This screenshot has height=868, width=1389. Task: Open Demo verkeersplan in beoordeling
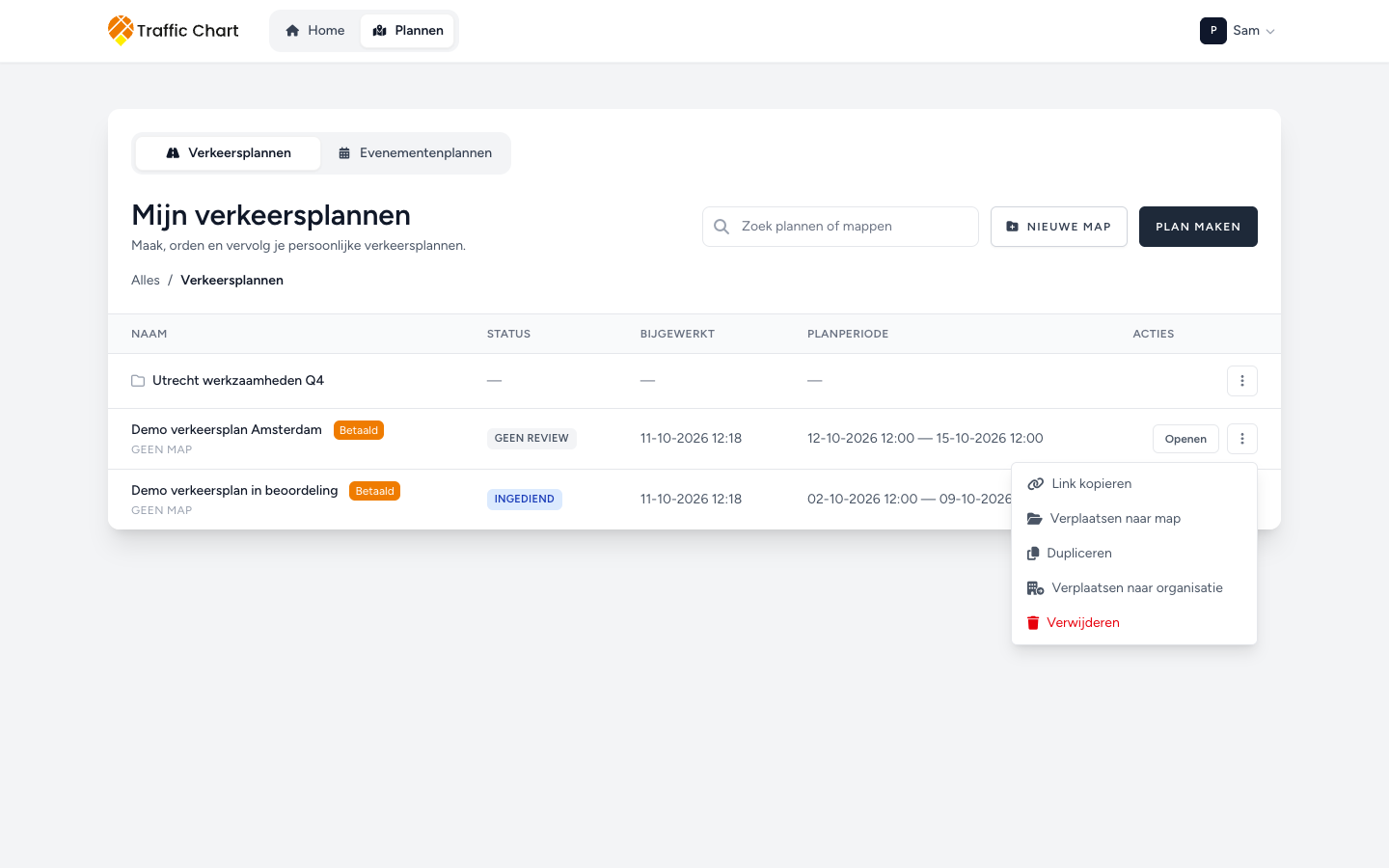click(x=234, y=491)
